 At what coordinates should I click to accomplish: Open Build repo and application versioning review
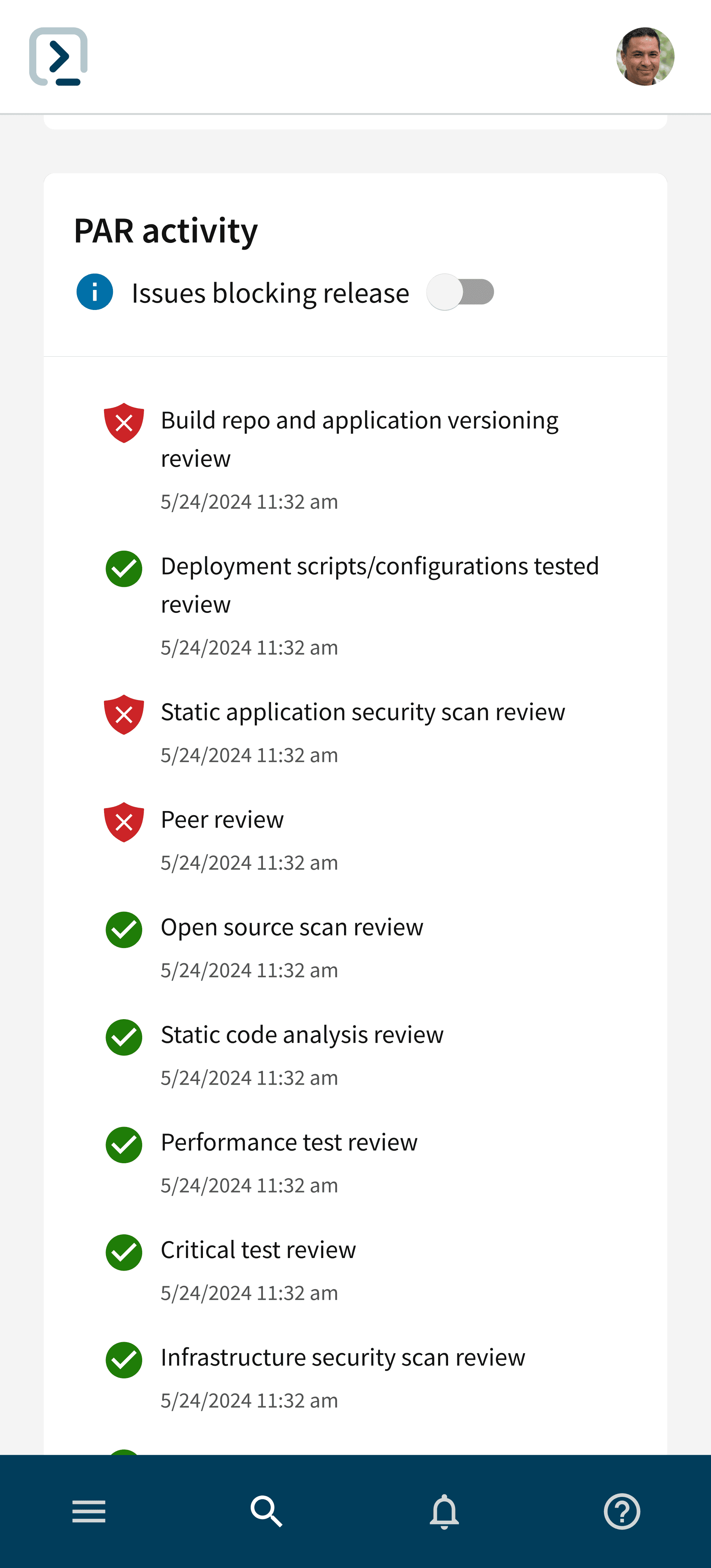coord(359,439)
